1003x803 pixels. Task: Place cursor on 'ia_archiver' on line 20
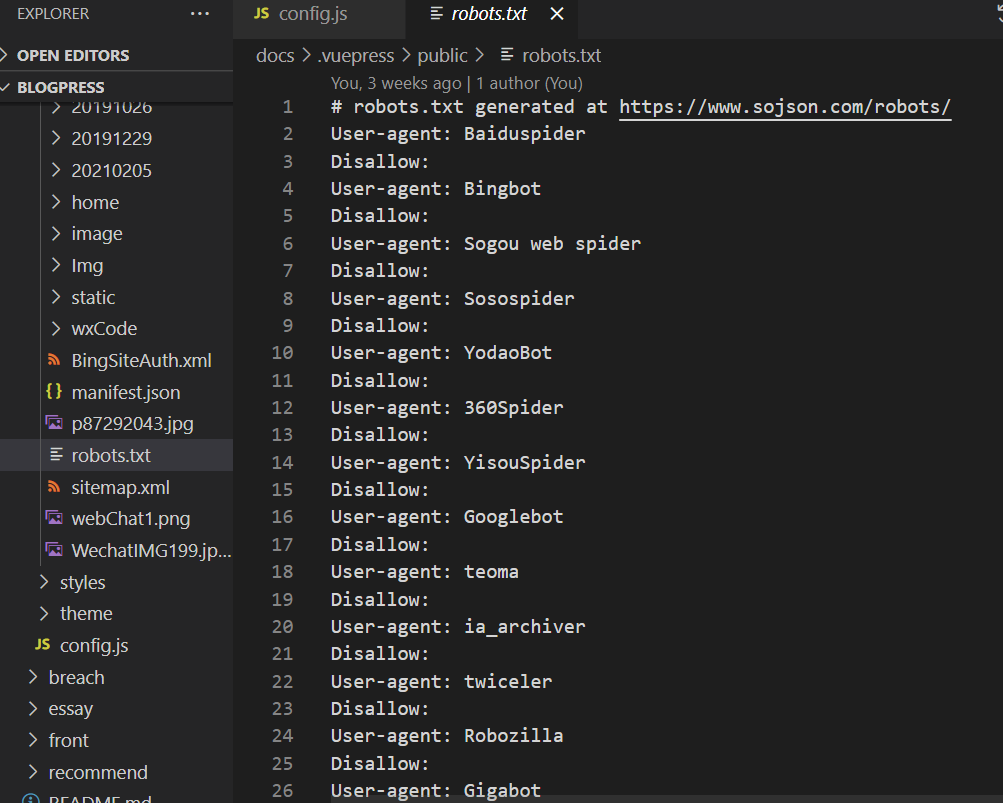pyautogui.click(x=525, y=626)
